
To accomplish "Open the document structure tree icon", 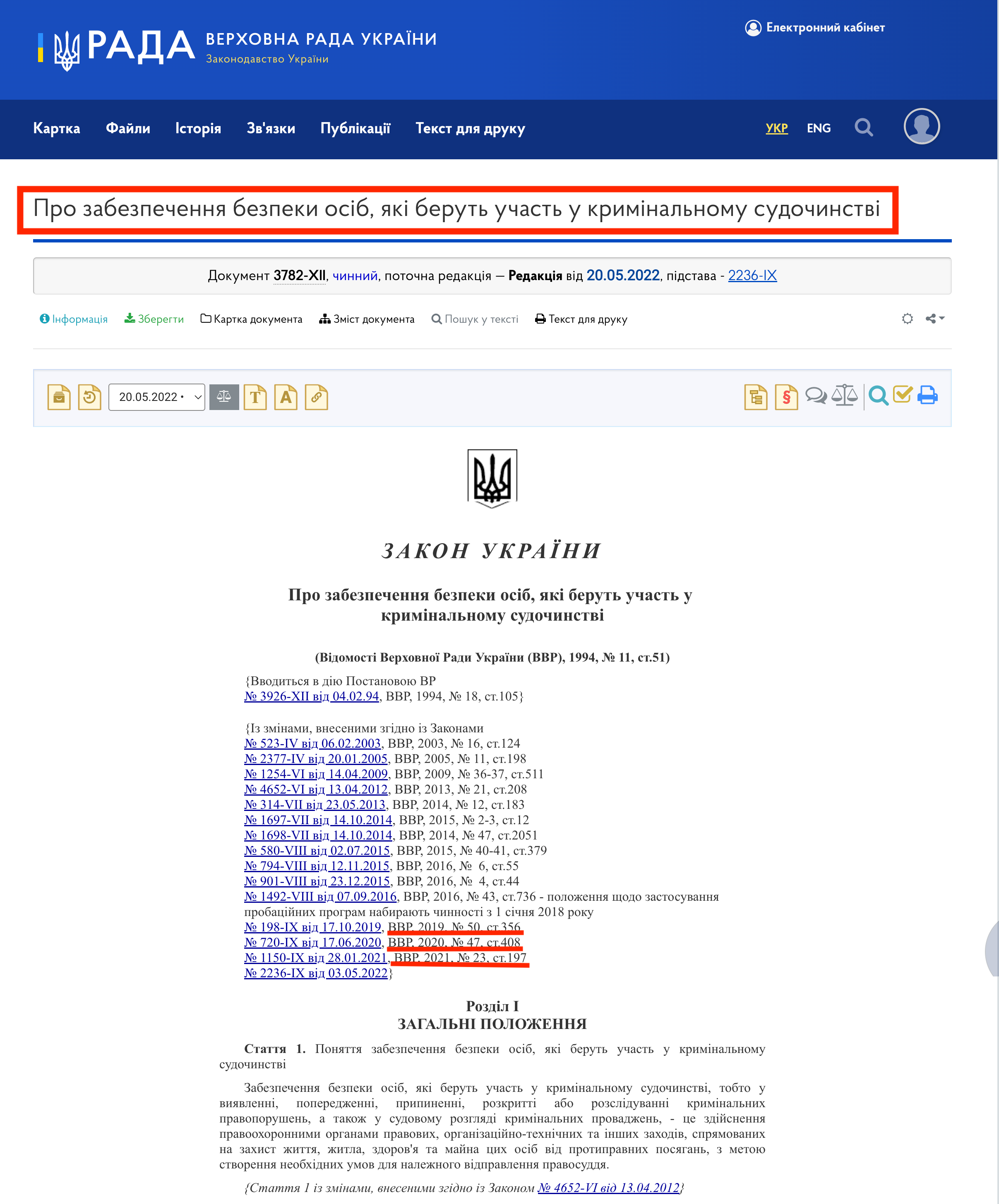I will coord(756,397).
